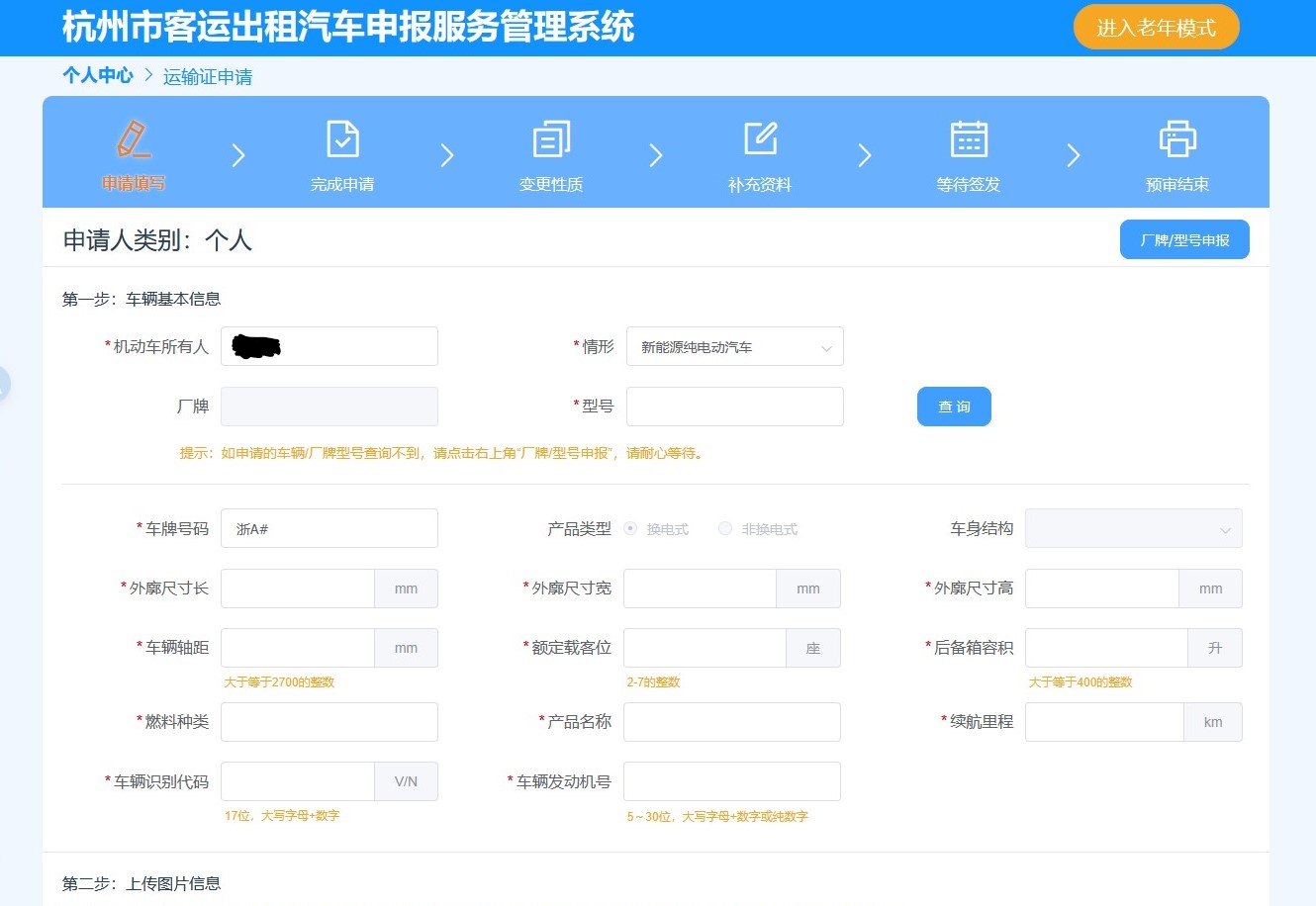Viewport: 1316px width, 906px height.
Task: Open the 情形 dropdown showing 新能源纯电动汽车
Action: pos(734,347)
